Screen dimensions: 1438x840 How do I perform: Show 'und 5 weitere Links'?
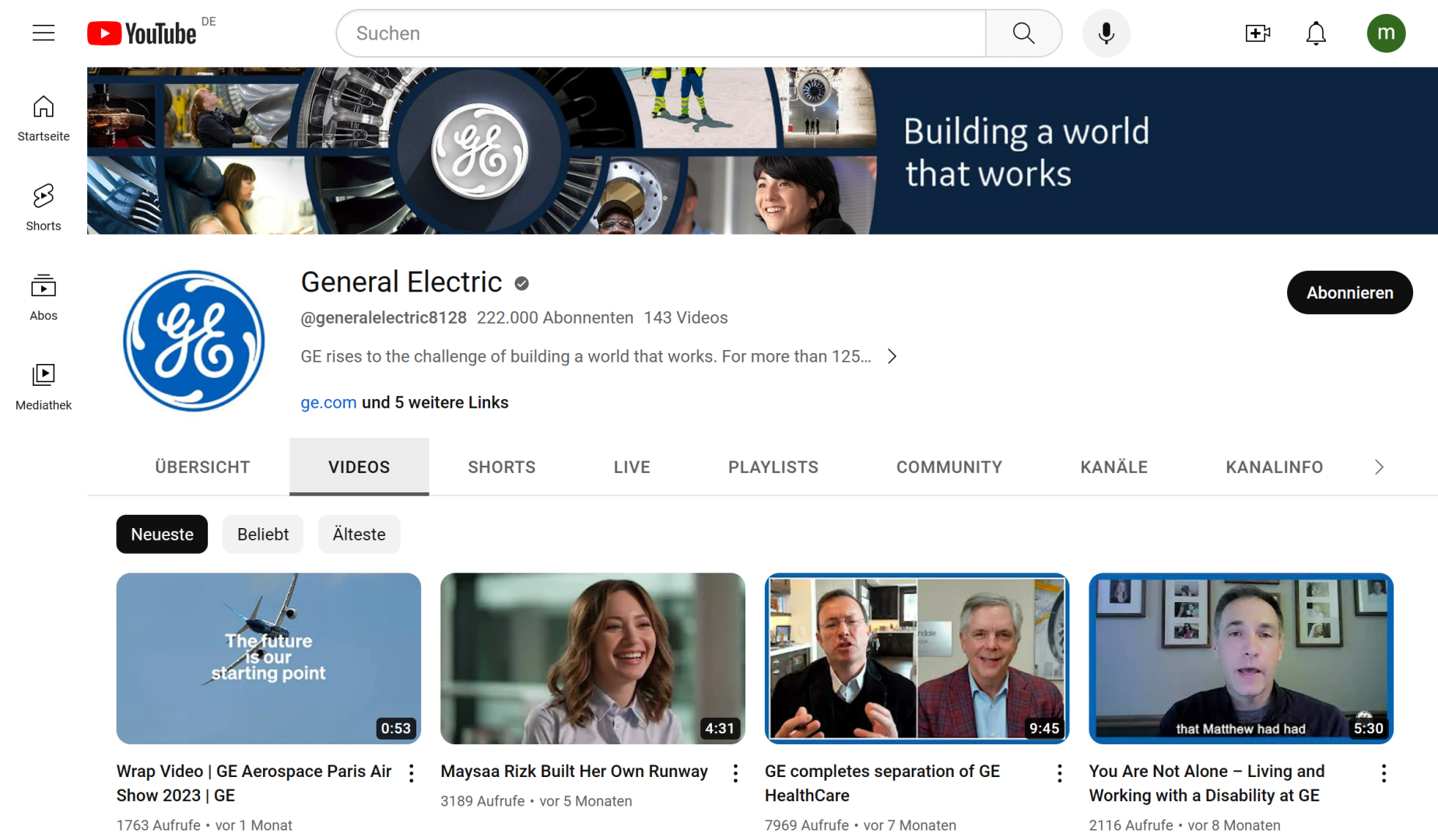click(435, 403)
